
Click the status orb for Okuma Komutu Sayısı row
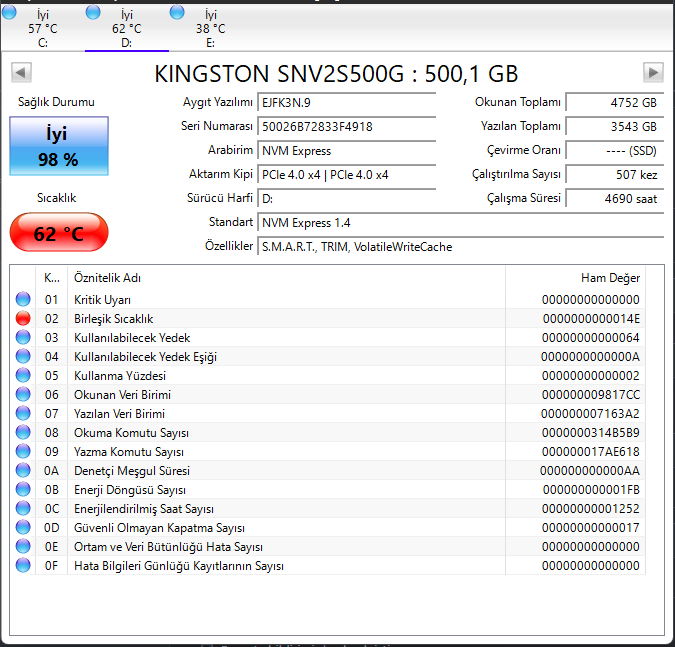pyautogui.click(x=23, y=432)
